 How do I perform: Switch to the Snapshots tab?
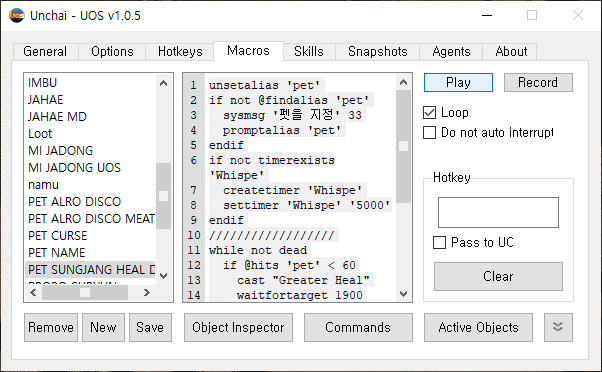(378, 51)
